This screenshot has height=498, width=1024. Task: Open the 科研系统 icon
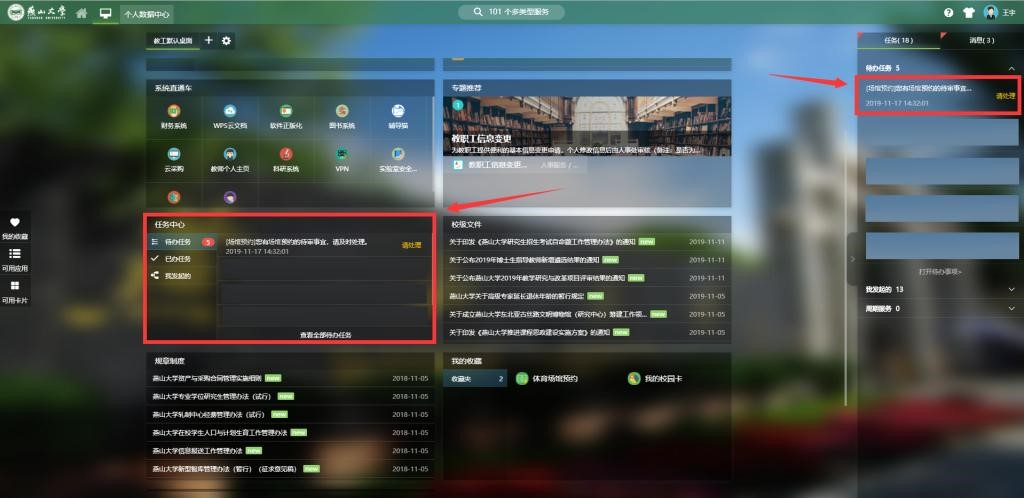[286, 155]
